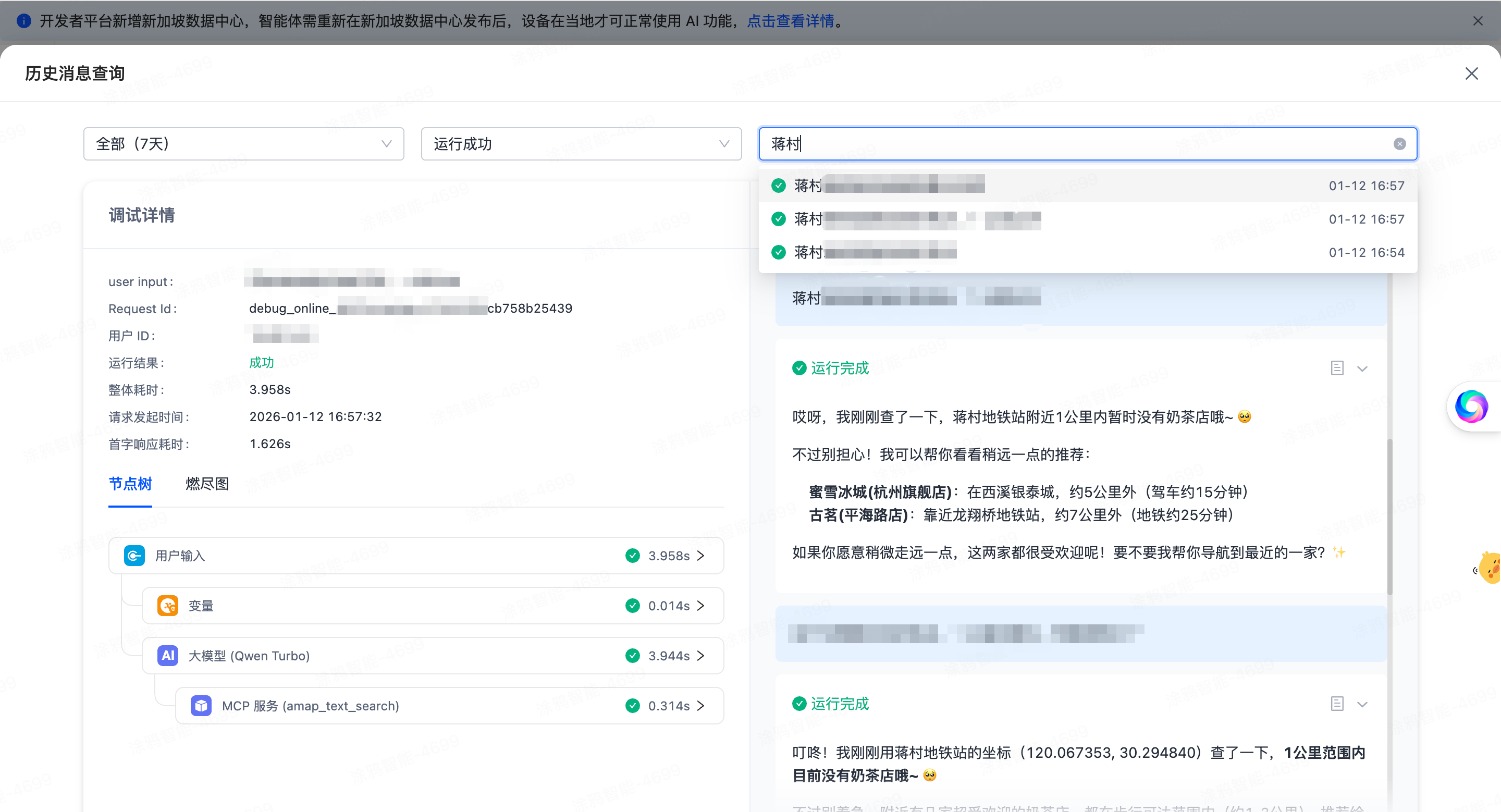Click the AI icon on 大模型 (Qwen Turbo) node
1501x812 pixels.
click(167, 655)
